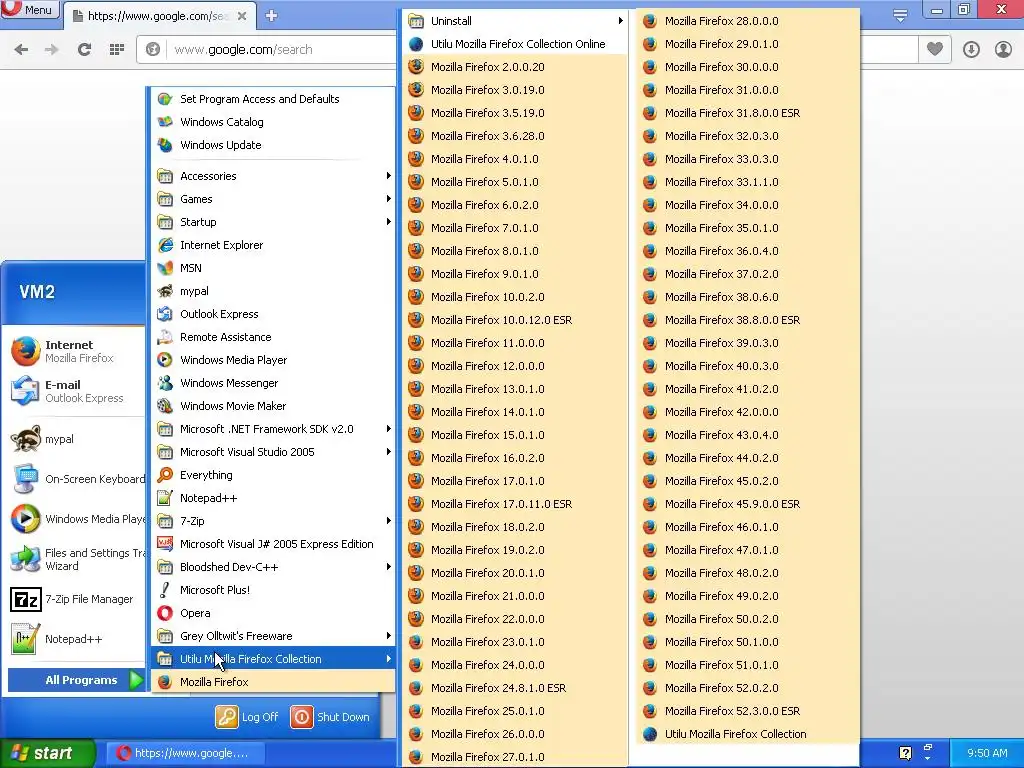
Task: Launch Everything search program
Action: (273, 475)
